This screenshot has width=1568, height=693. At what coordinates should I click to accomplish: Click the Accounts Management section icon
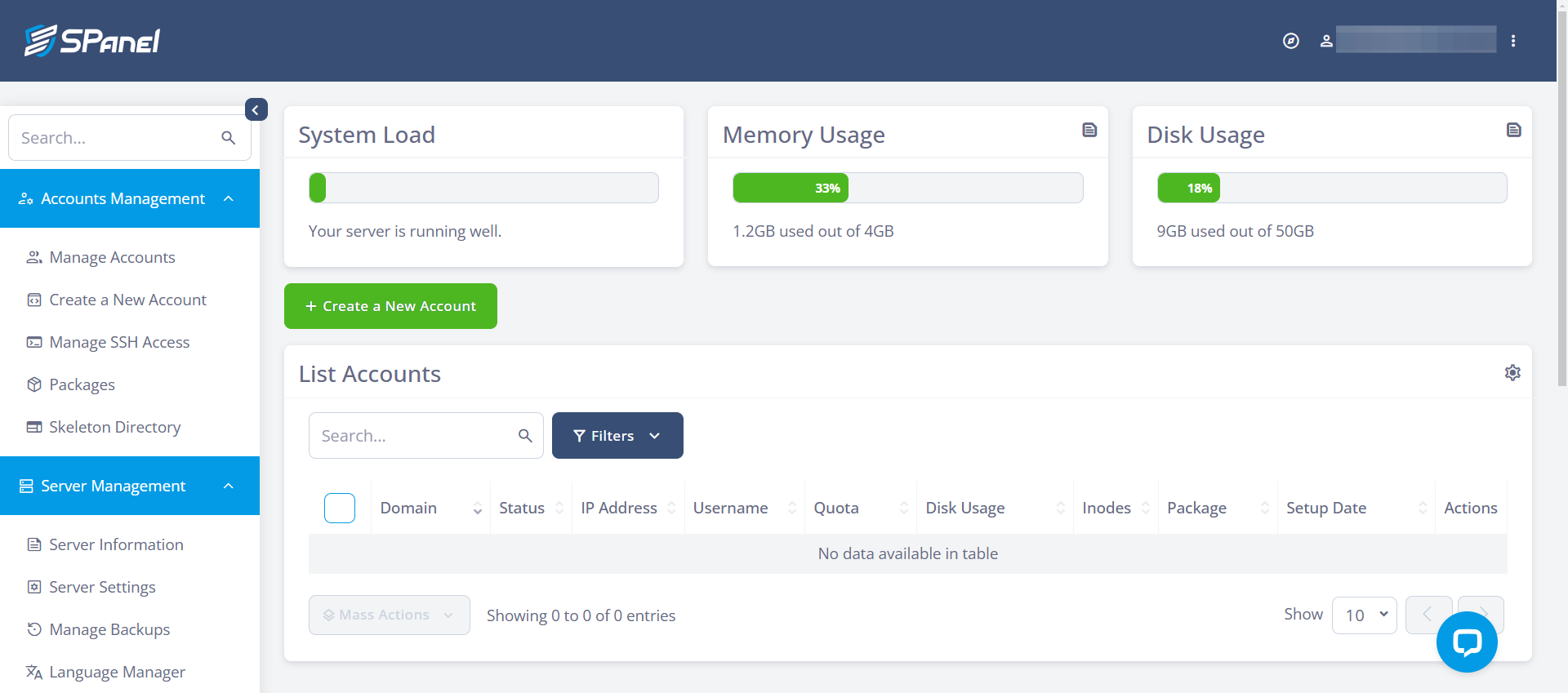(x=26, y=198)
